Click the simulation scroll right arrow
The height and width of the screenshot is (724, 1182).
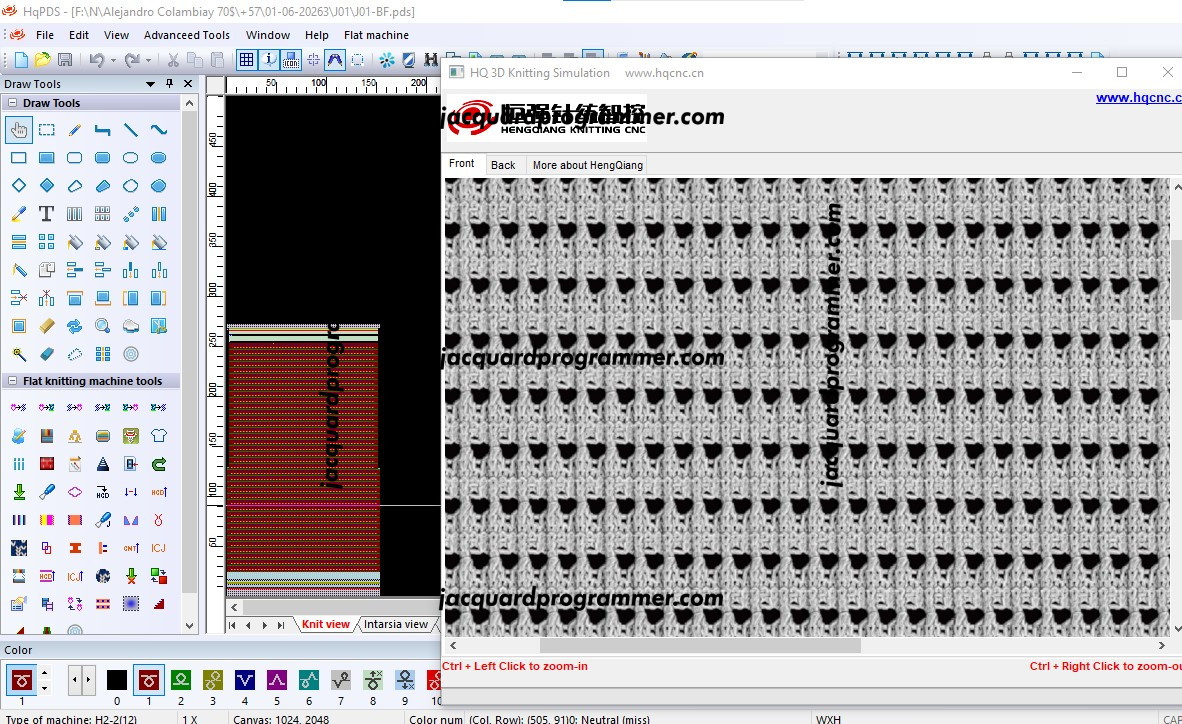[x=1162, y=646]
